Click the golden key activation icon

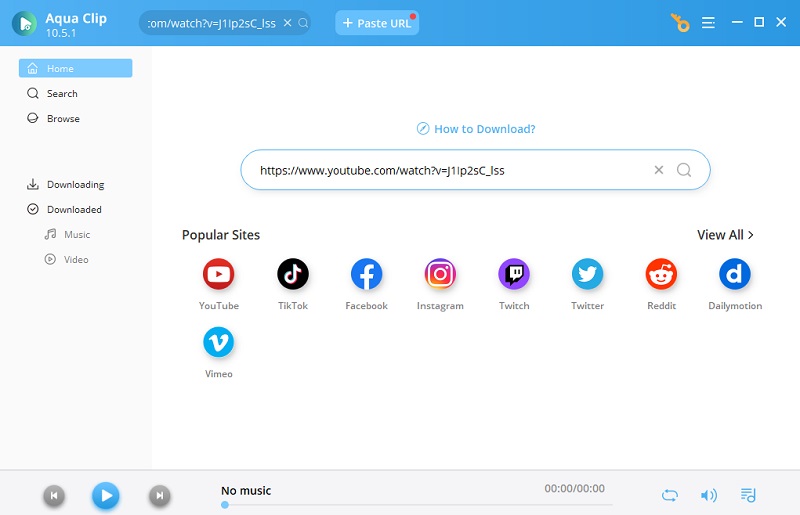coord(680,22)
